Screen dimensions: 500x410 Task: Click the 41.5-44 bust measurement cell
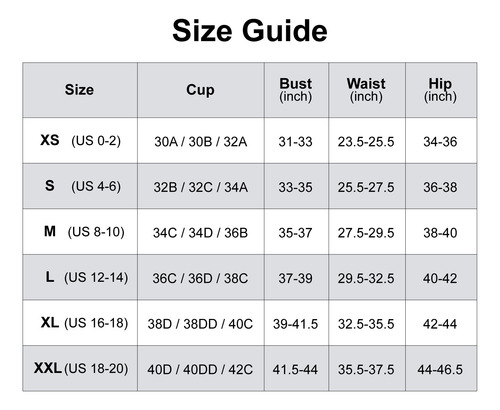(296, 369)
